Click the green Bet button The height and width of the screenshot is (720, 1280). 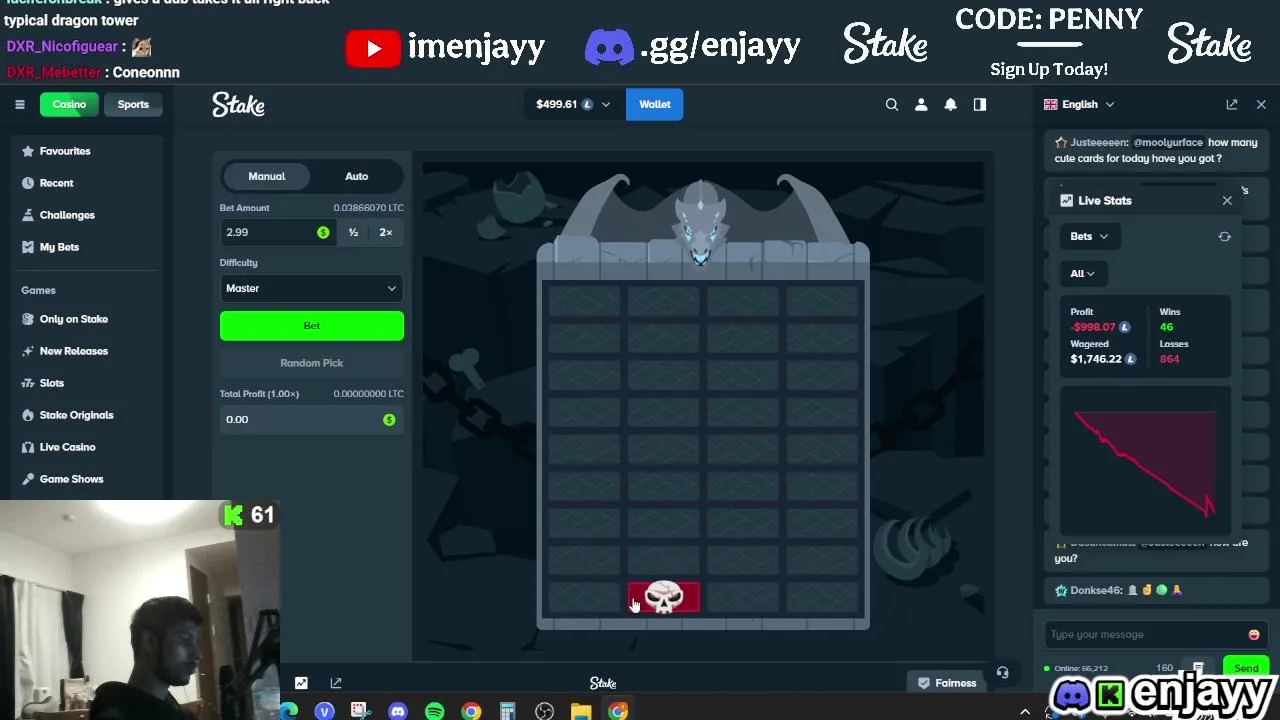point(312,326)
